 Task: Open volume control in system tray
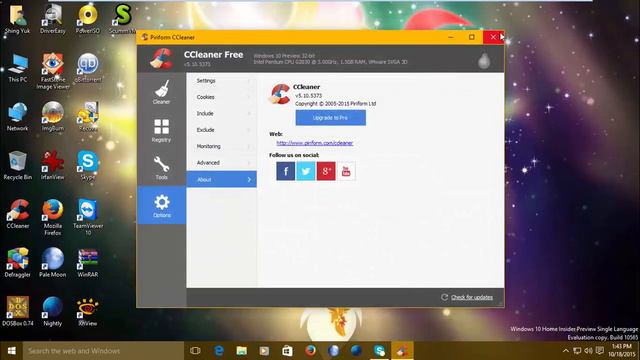[x=588, y=351]
